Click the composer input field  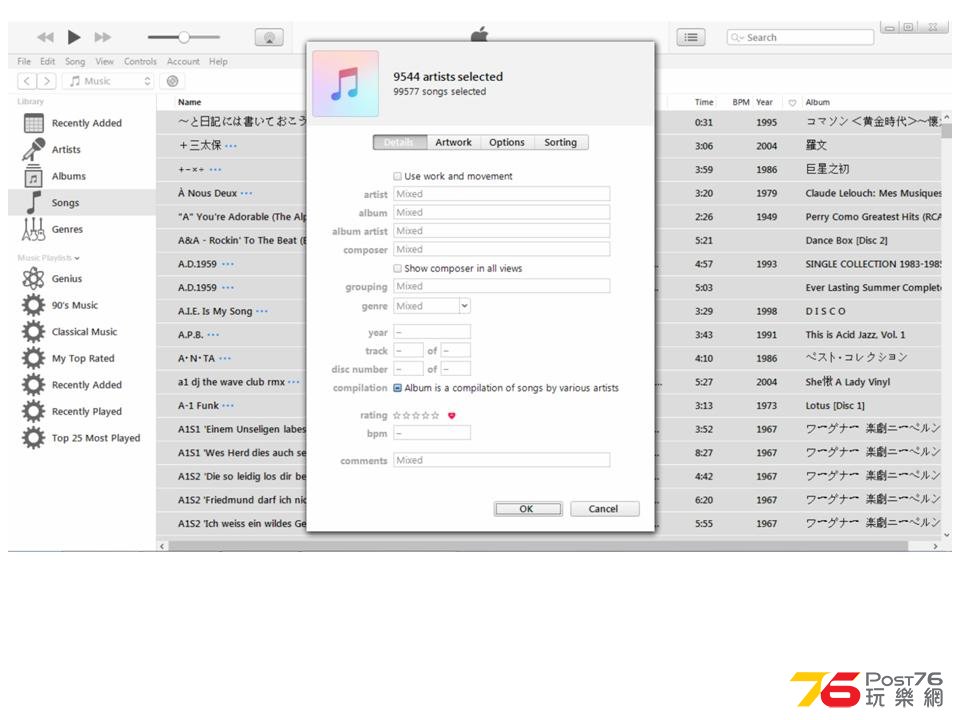pyautogui.click(x=501, y=249)
